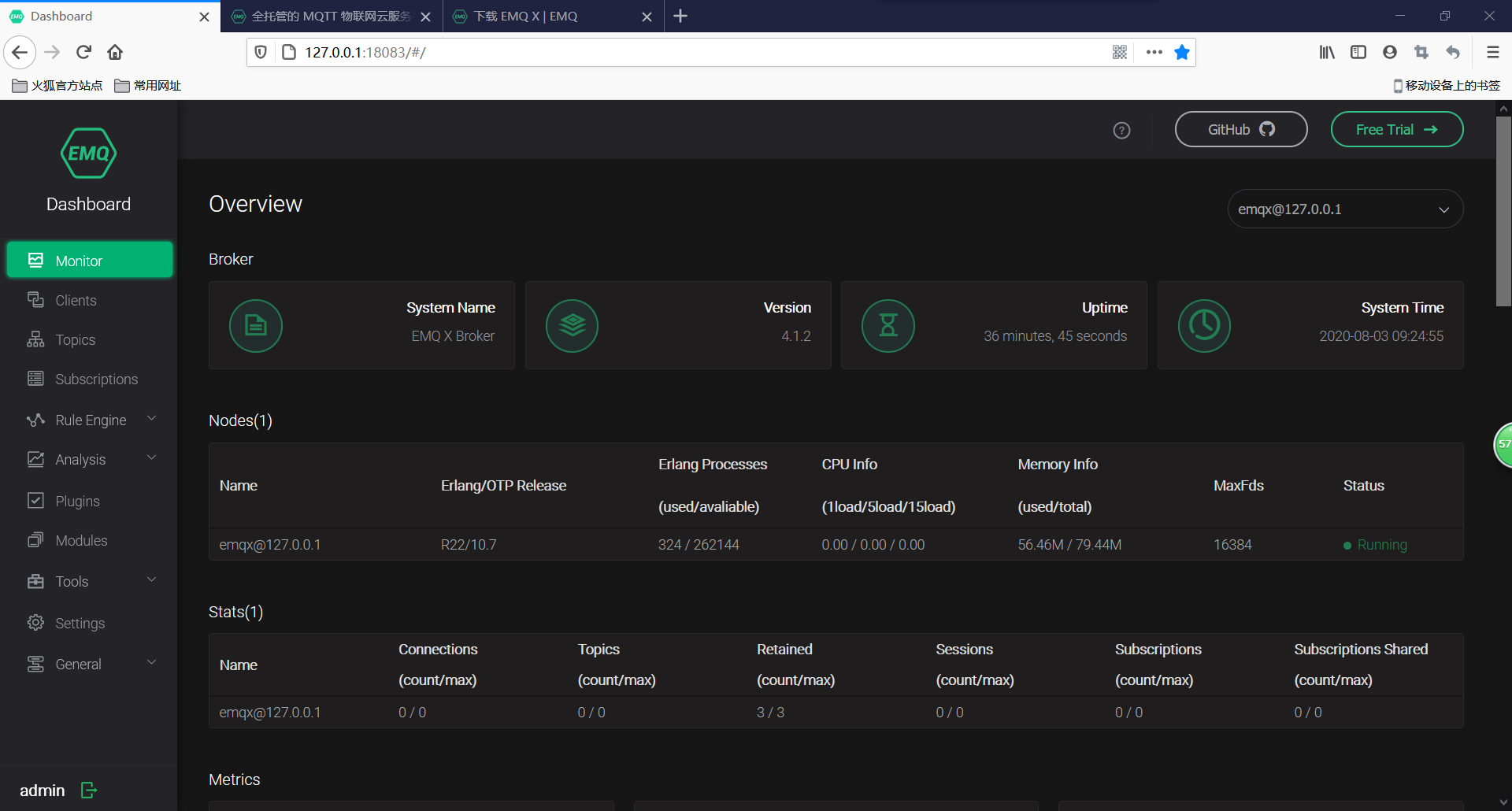
Task: Expand the Tools menu chevron
Action: (151, 580)
